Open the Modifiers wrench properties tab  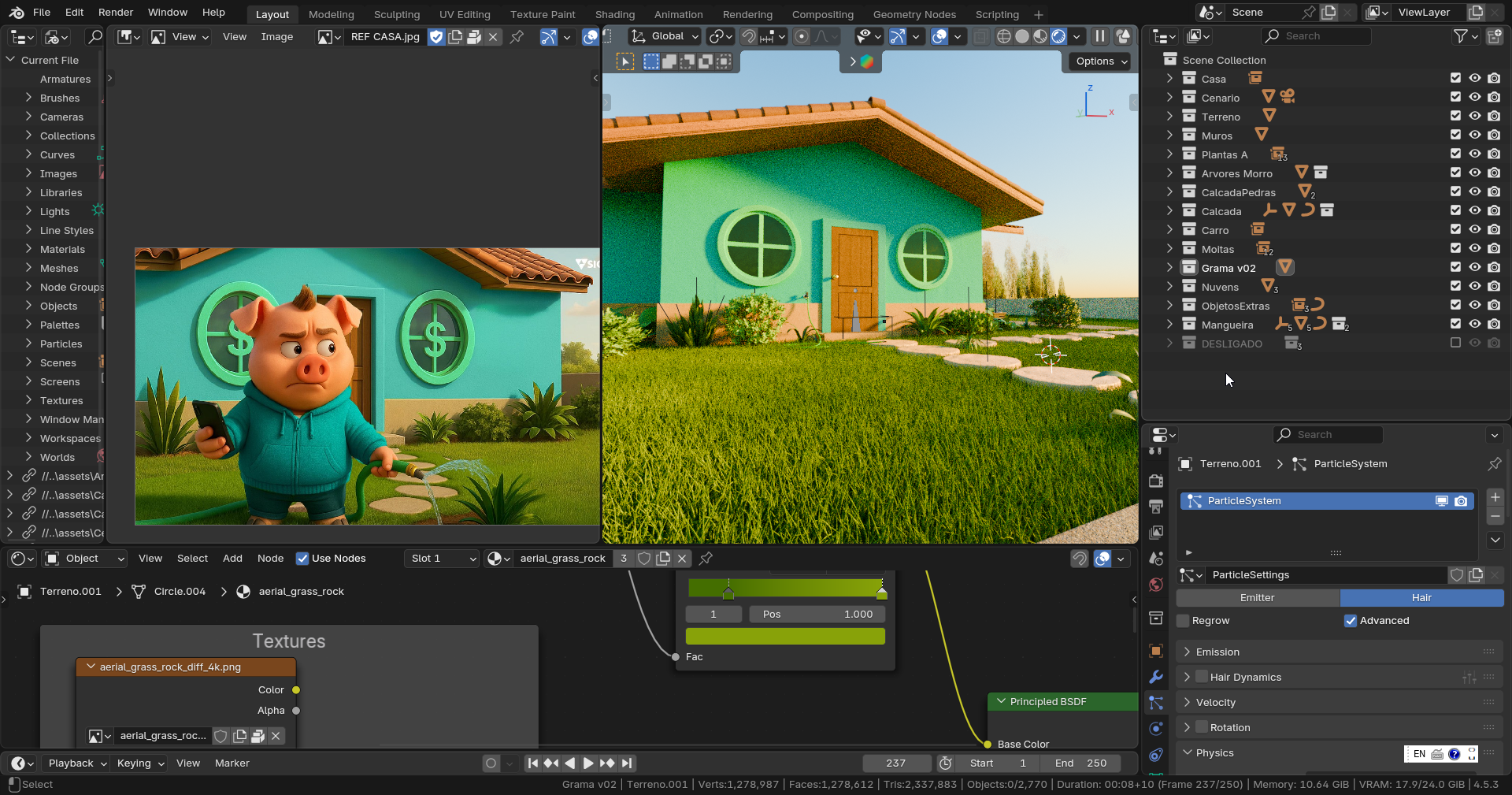pyautogui.click(x=1156, y=677)
